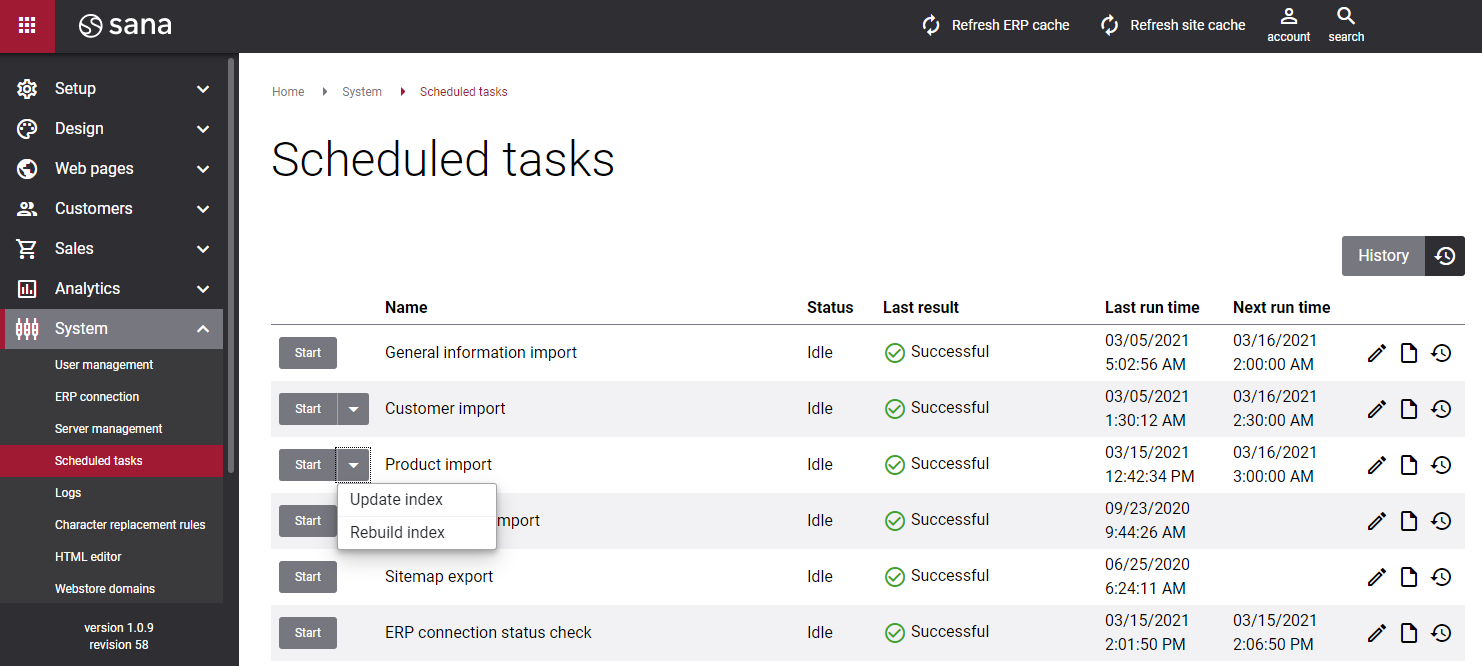Collapse the System menu

(113, 329)
